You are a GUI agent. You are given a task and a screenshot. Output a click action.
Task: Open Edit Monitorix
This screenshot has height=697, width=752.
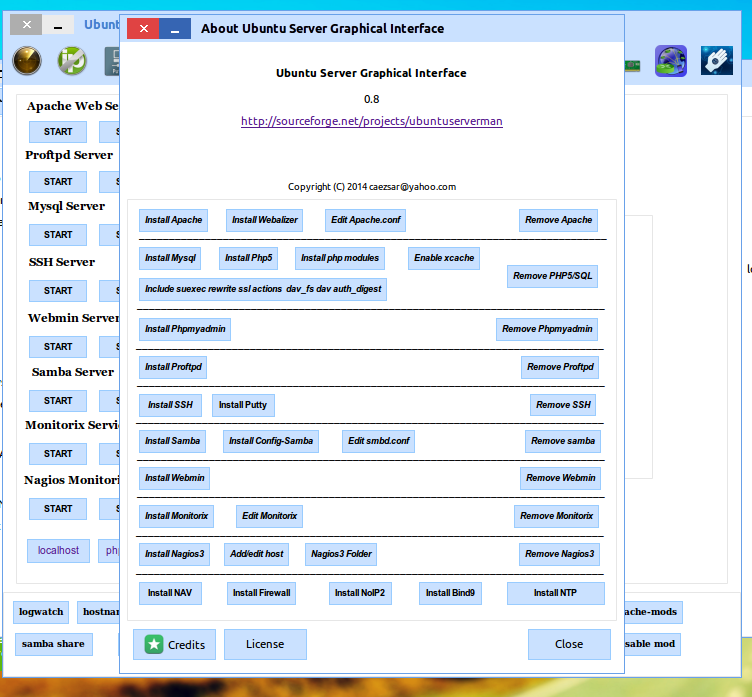click(x=269, y=516)
